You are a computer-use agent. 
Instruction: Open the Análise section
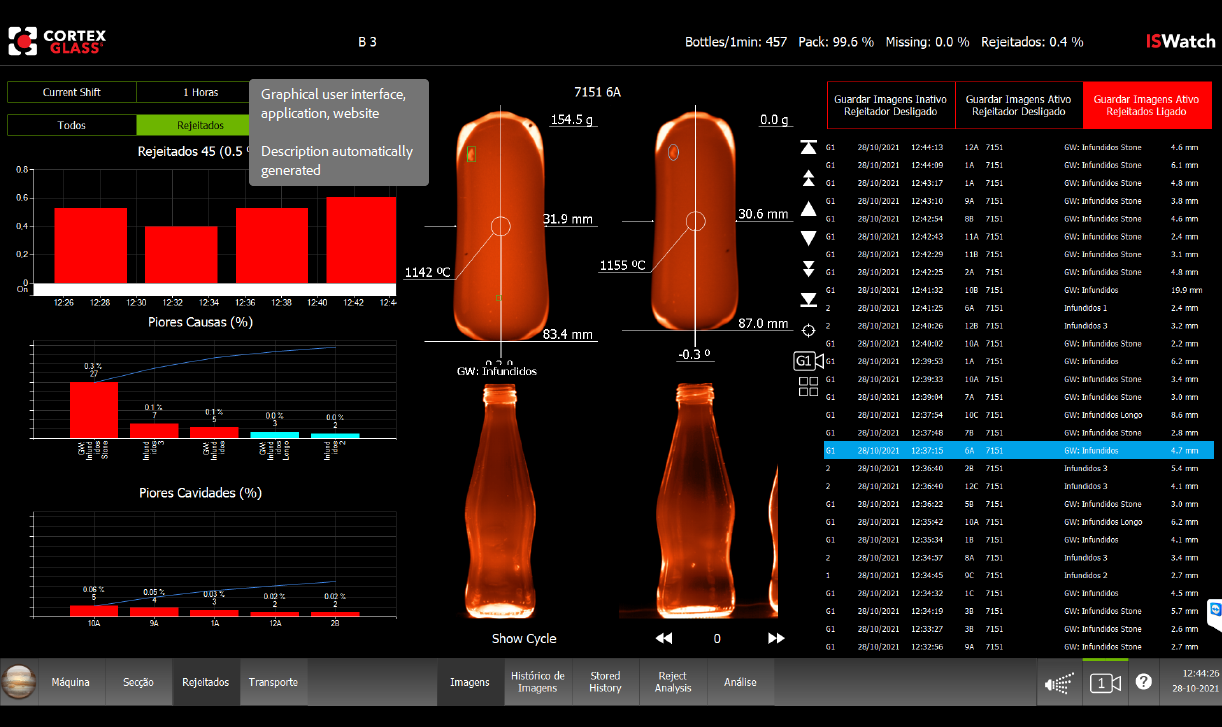click(x=740, y=682)
